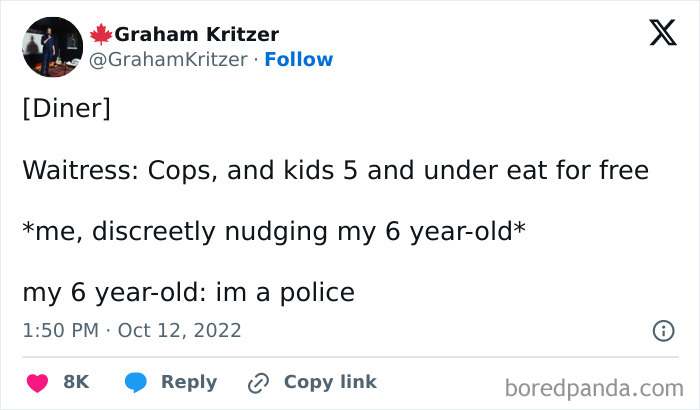
Task: Click the 'im a police' line
Action: [x=188, y=293]
